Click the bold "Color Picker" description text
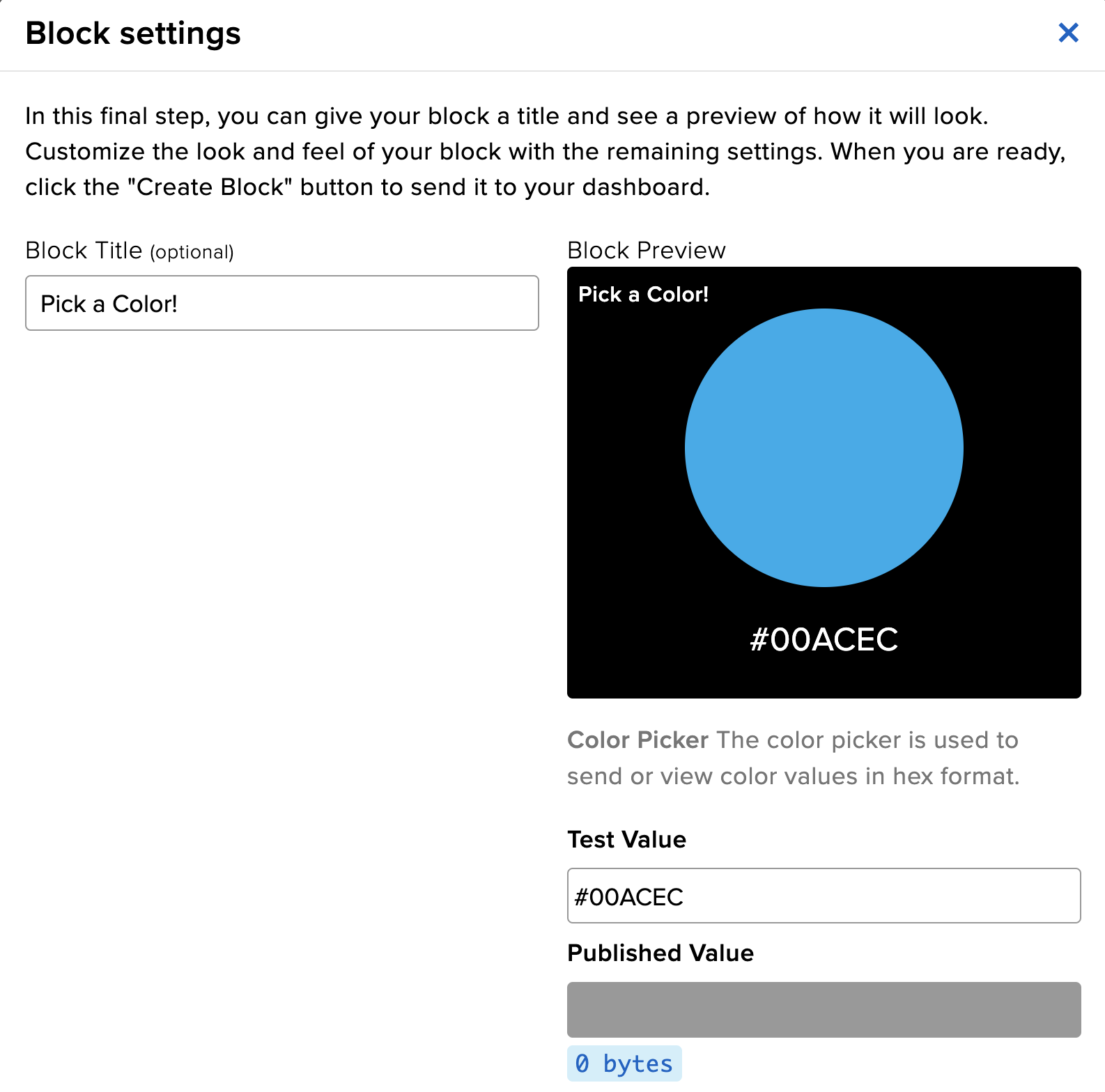 [637, 740]
